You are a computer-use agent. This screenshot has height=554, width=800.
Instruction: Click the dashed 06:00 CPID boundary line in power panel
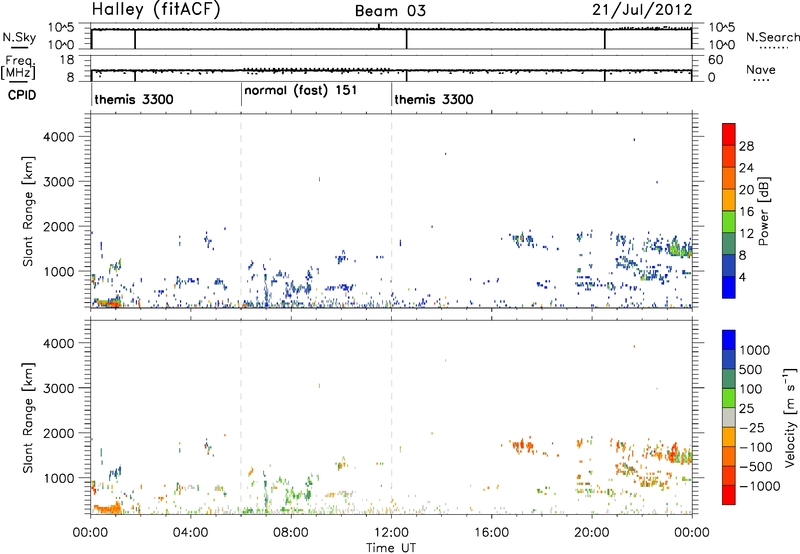[x=241, y=211]
